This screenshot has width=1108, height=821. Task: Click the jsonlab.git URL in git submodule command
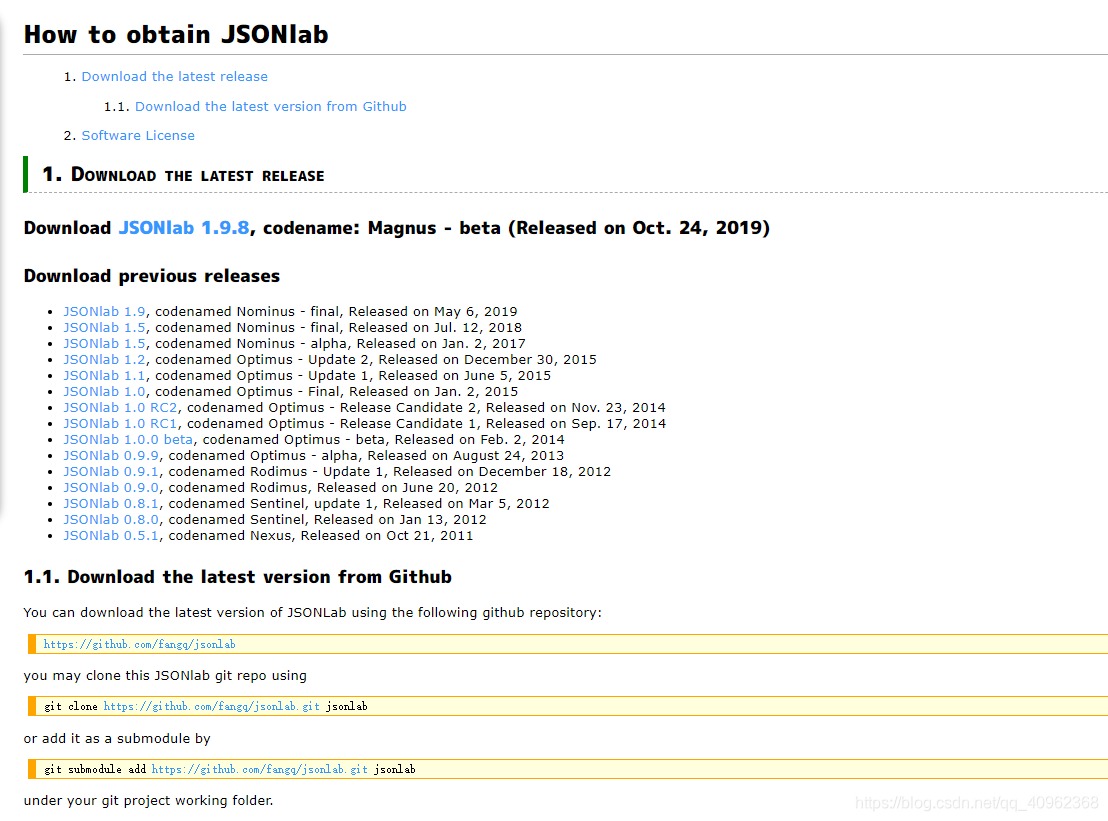pos(259,769)
